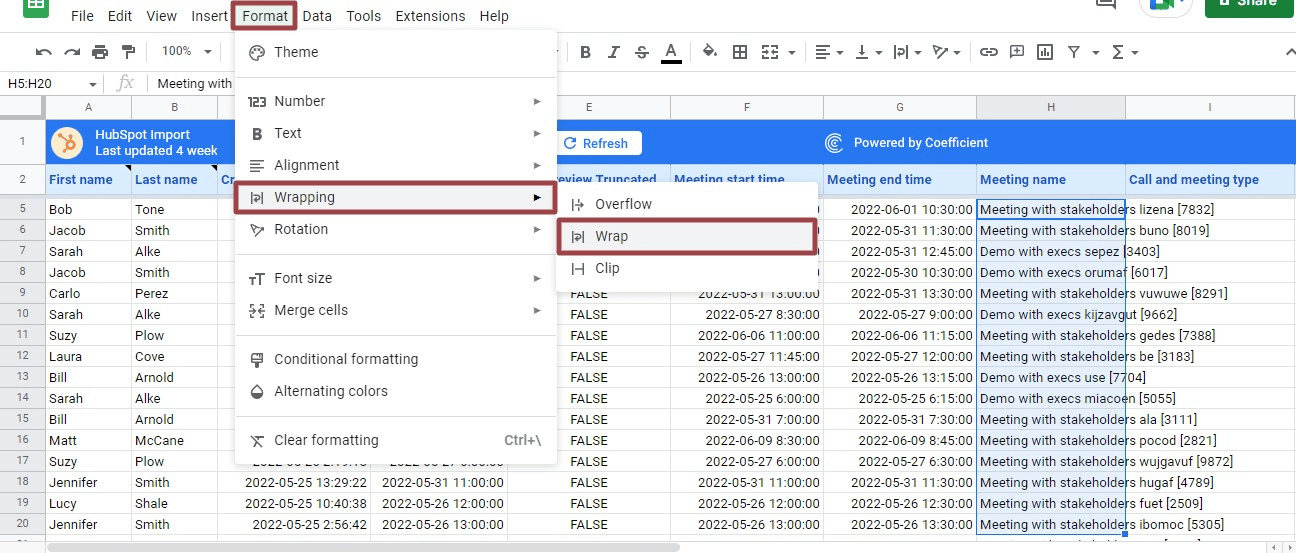Open the text color picker
This screenshot has width=1296, height=553.
[671, 52]
